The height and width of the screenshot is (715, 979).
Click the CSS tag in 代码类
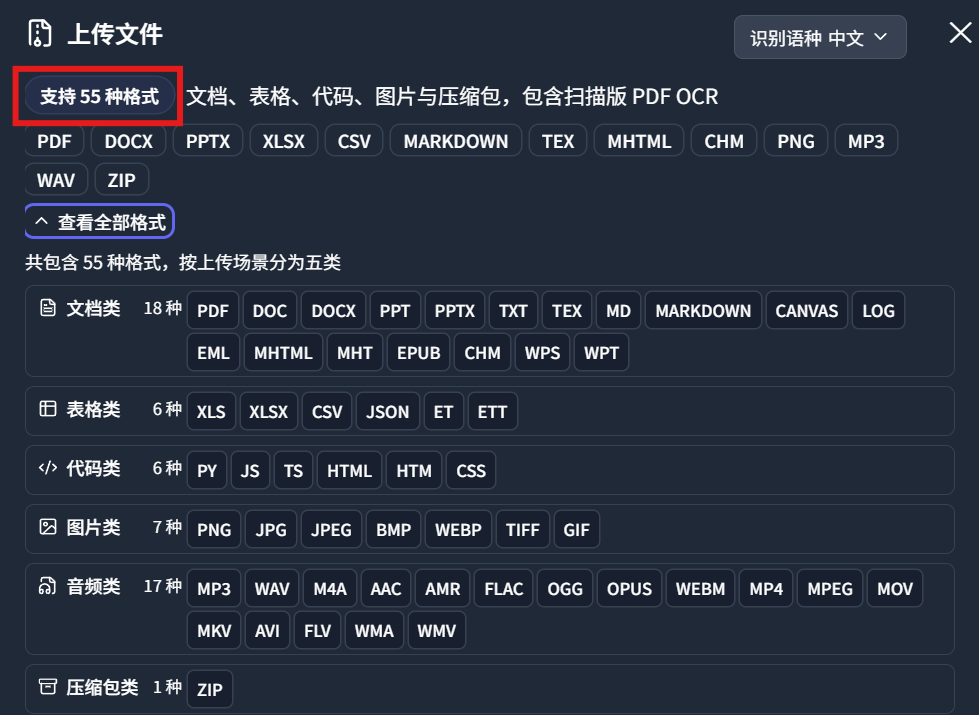[x=471, y=470]
